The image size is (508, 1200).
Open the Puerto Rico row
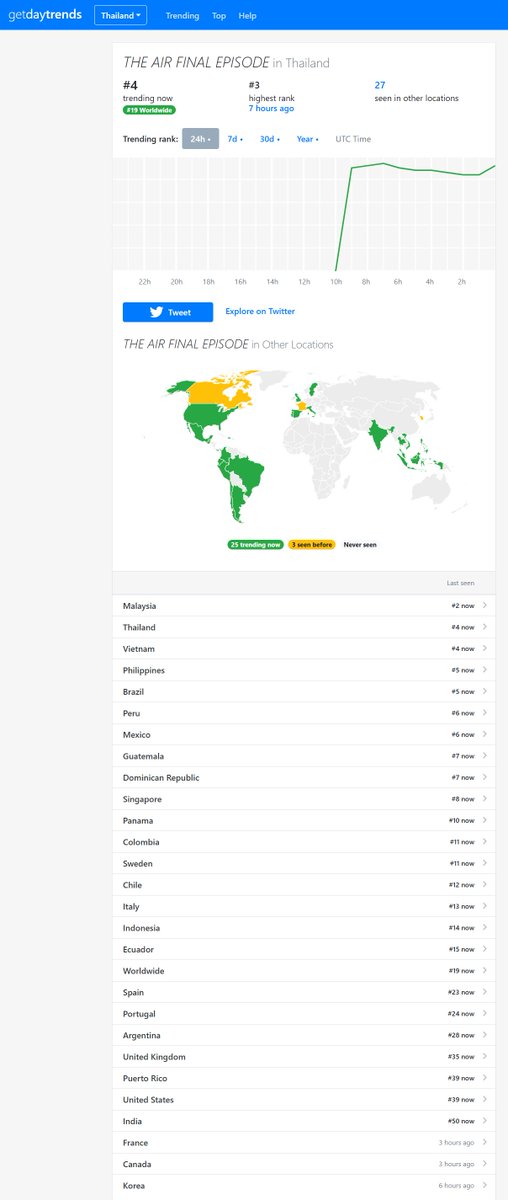tap(304, 1079)
